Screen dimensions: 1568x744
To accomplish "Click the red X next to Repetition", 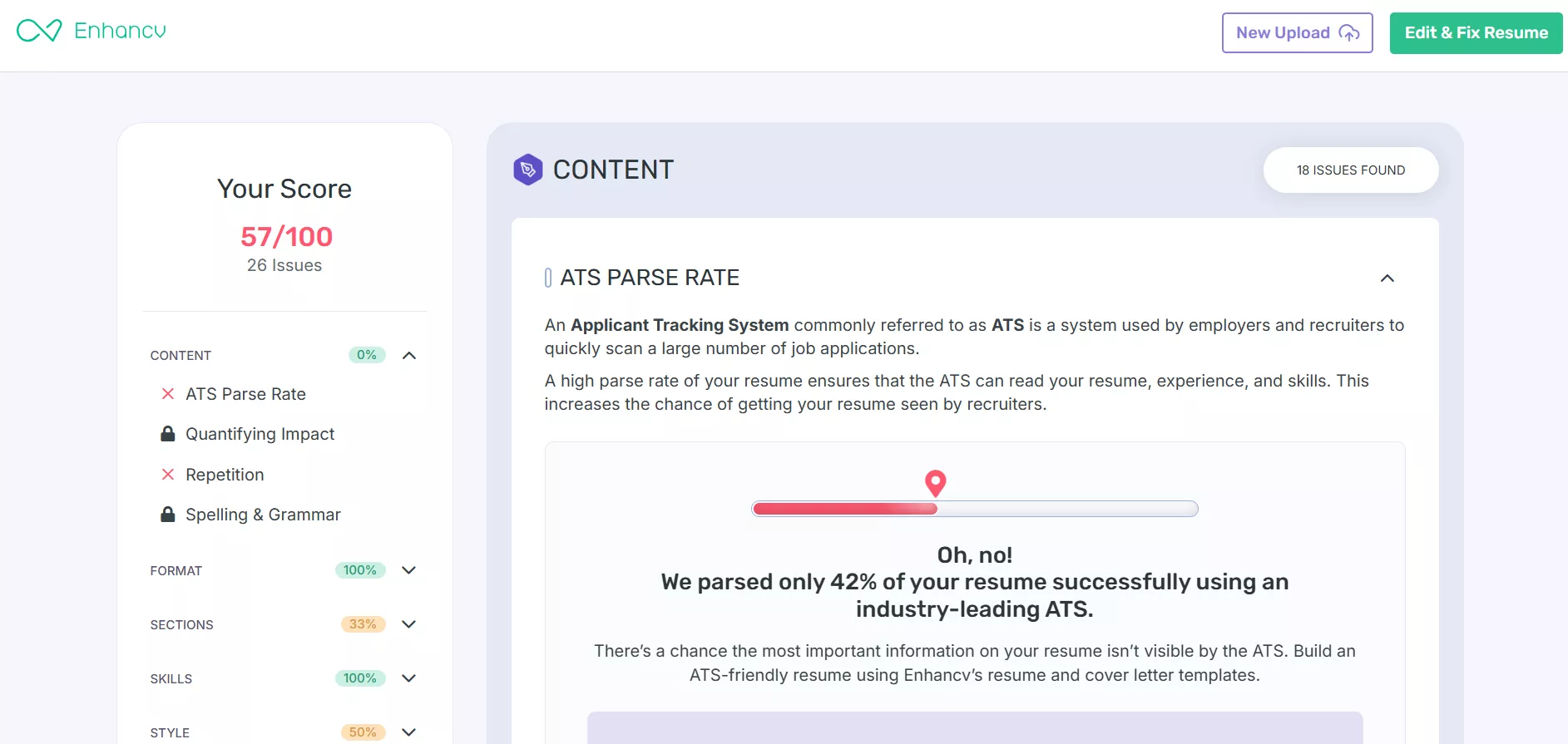I will tap(167, 474).
